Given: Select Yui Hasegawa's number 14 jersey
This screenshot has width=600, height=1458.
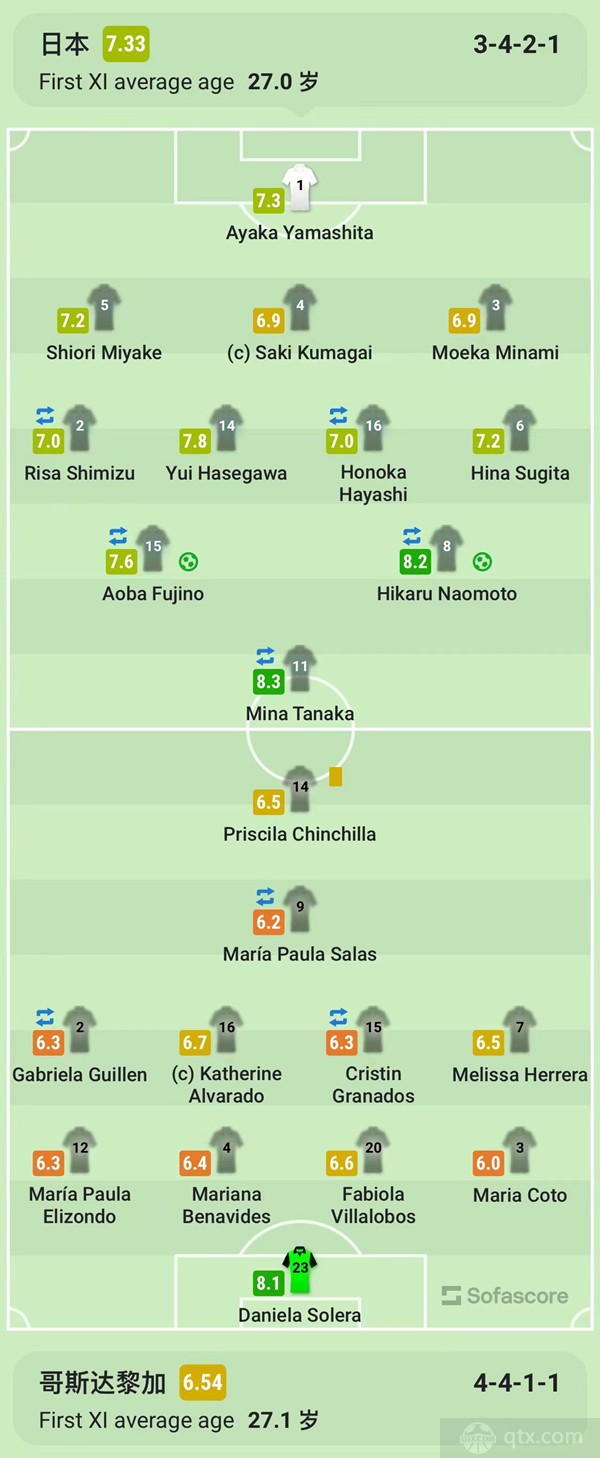Looking at the screenshot, I should pyautogui.click(x=227, y=428).
